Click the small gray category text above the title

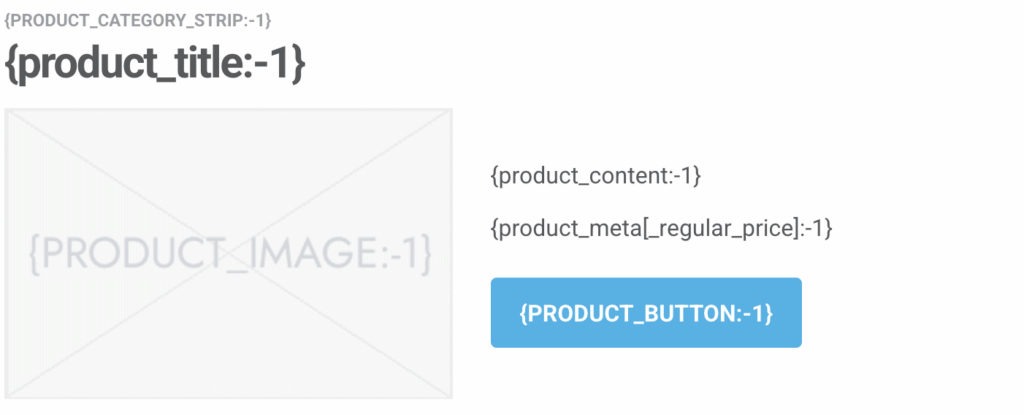(138, 20)
